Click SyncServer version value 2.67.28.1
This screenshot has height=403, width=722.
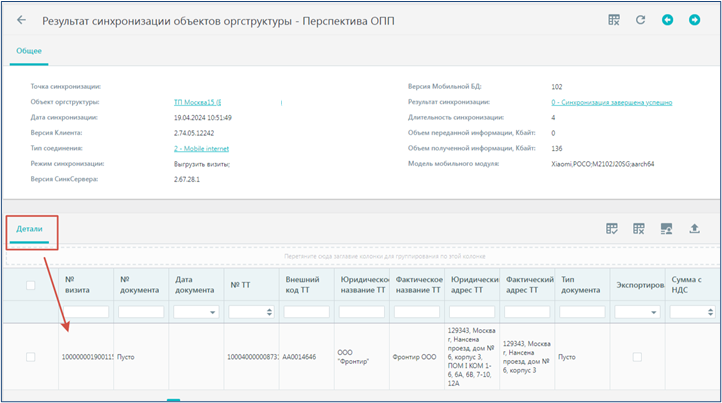[x=187, y=180]
